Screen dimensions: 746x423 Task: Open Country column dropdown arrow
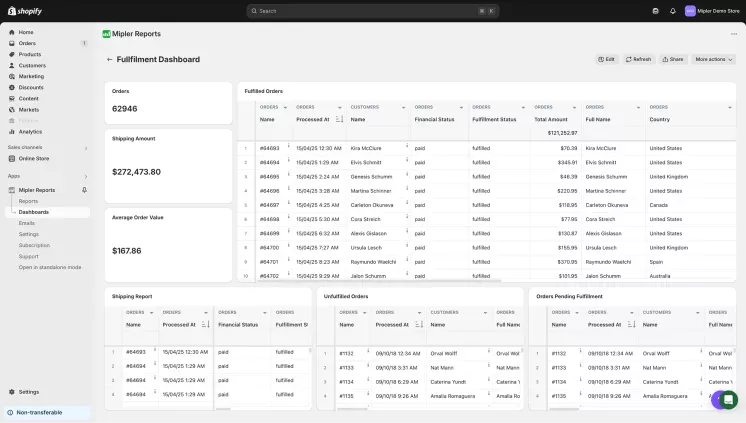pos(730,108)
